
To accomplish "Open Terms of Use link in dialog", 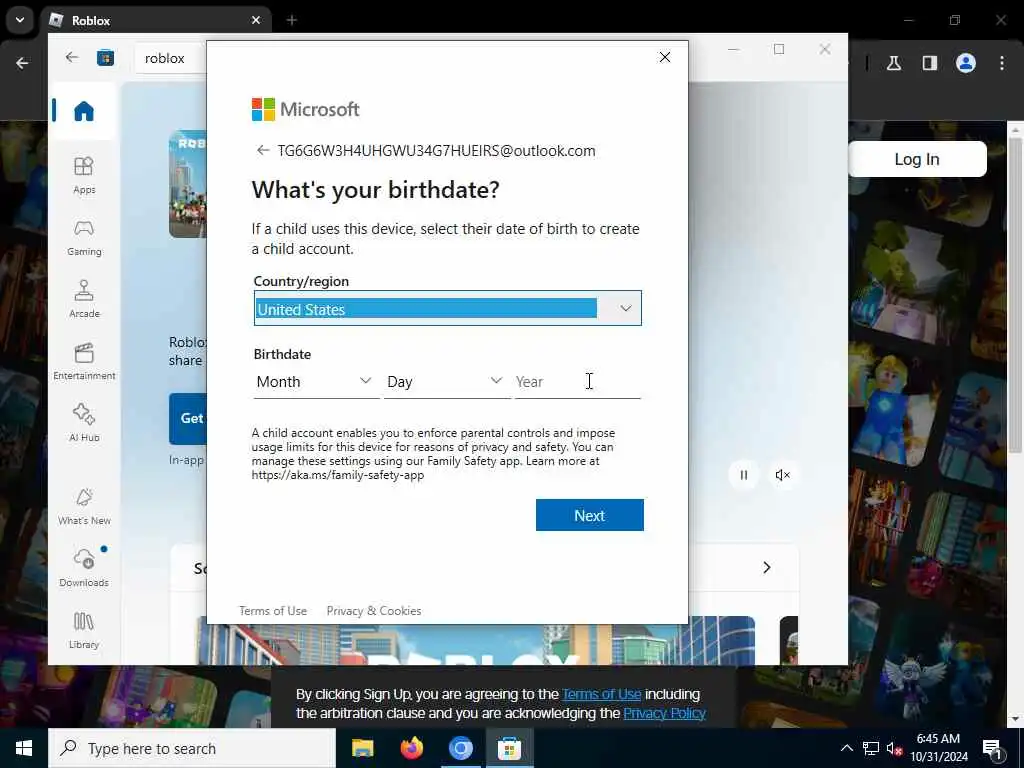I will (273, 611).
